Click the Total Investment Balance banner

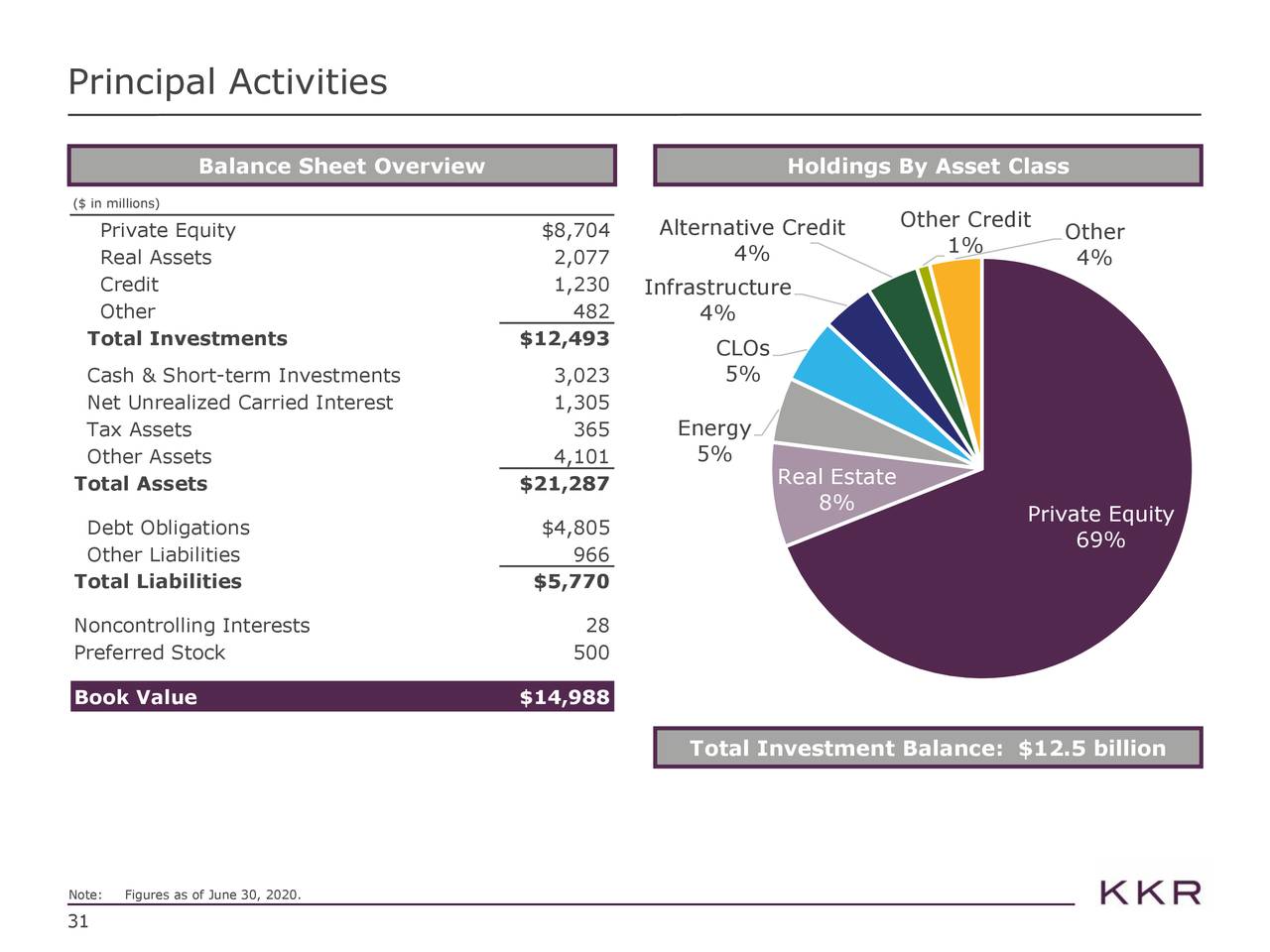click(x=928, y=748)
